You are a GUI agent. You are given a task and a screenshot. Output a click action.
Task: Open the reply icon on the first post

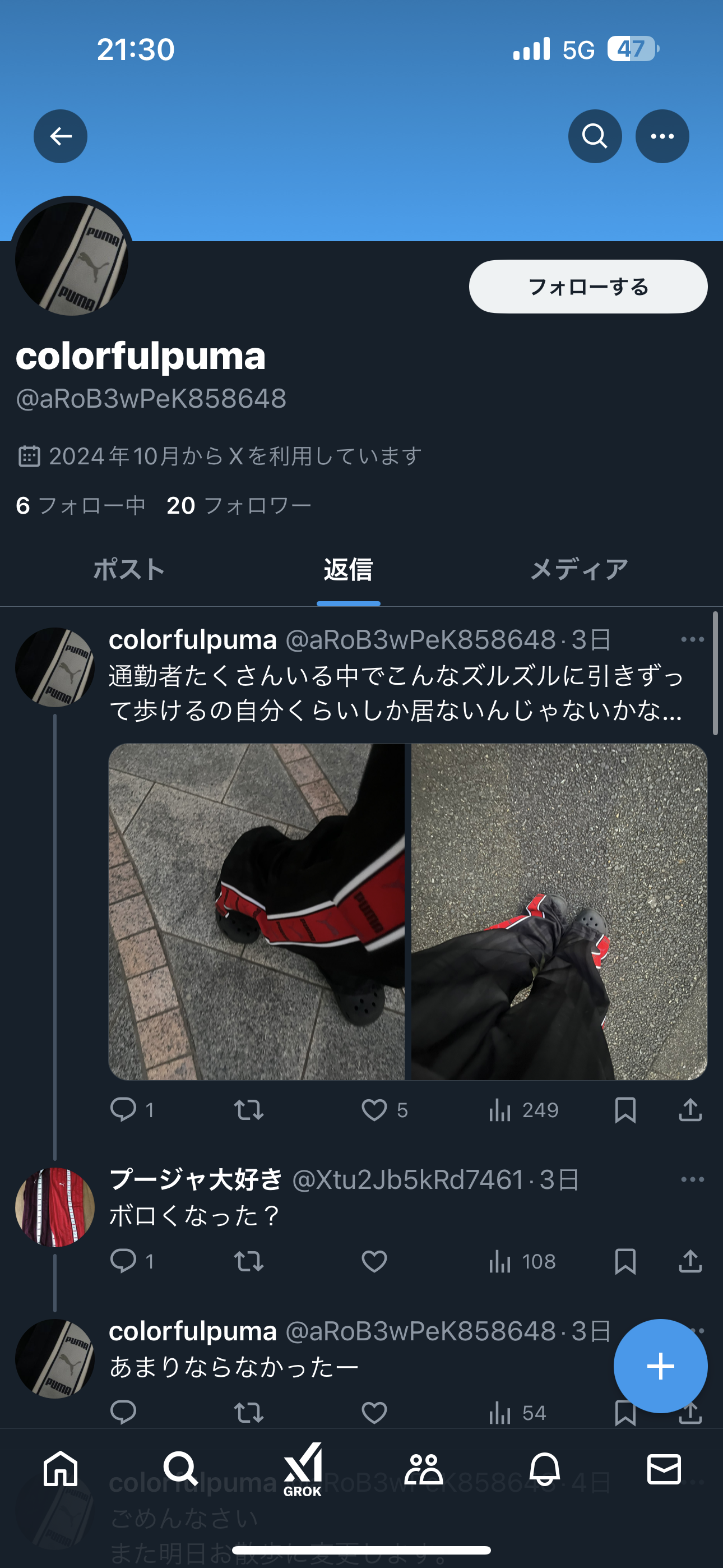point(123,1109)
